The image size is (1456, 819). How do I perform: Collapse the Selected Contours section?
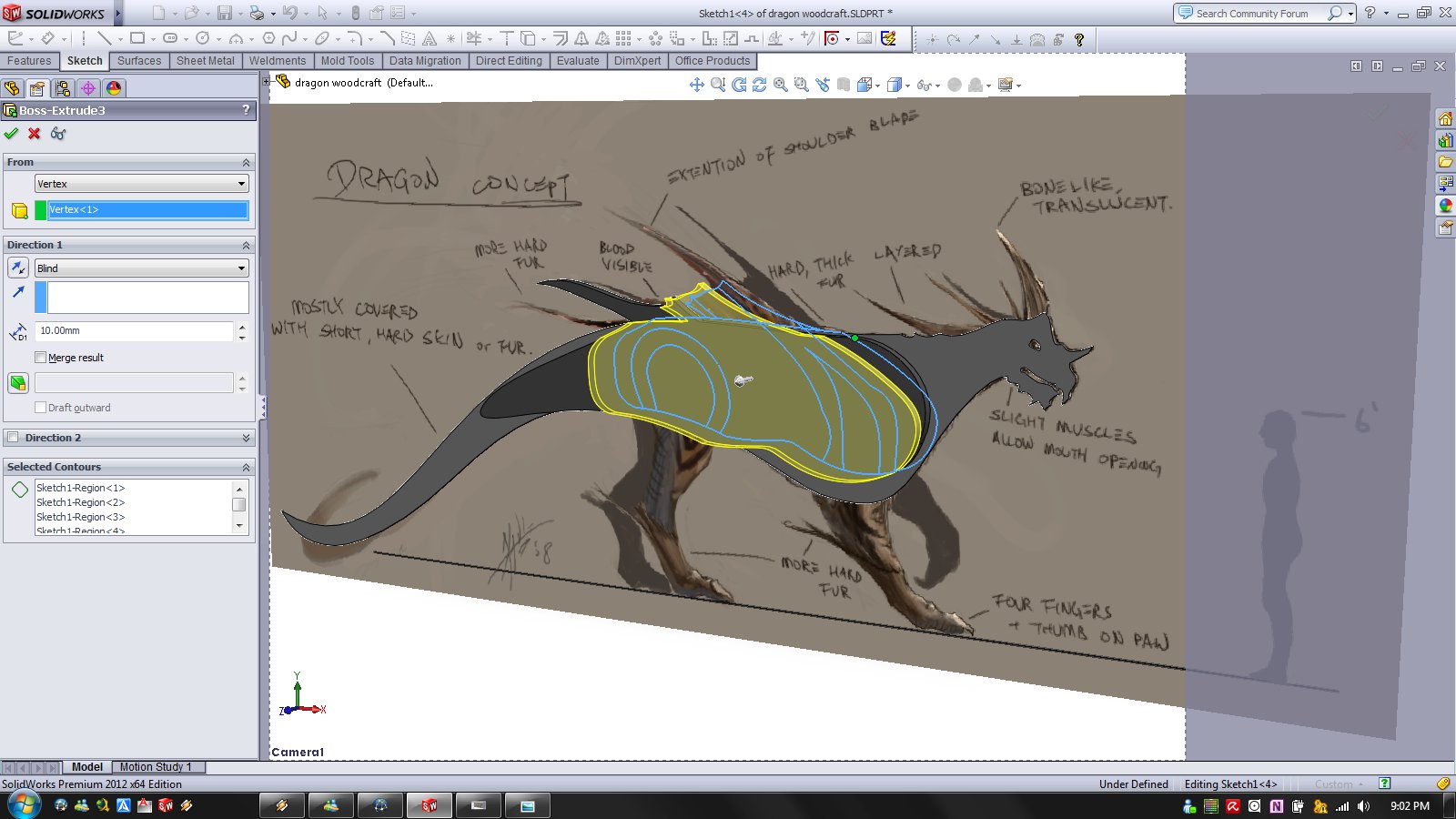[x=246, y=467]
